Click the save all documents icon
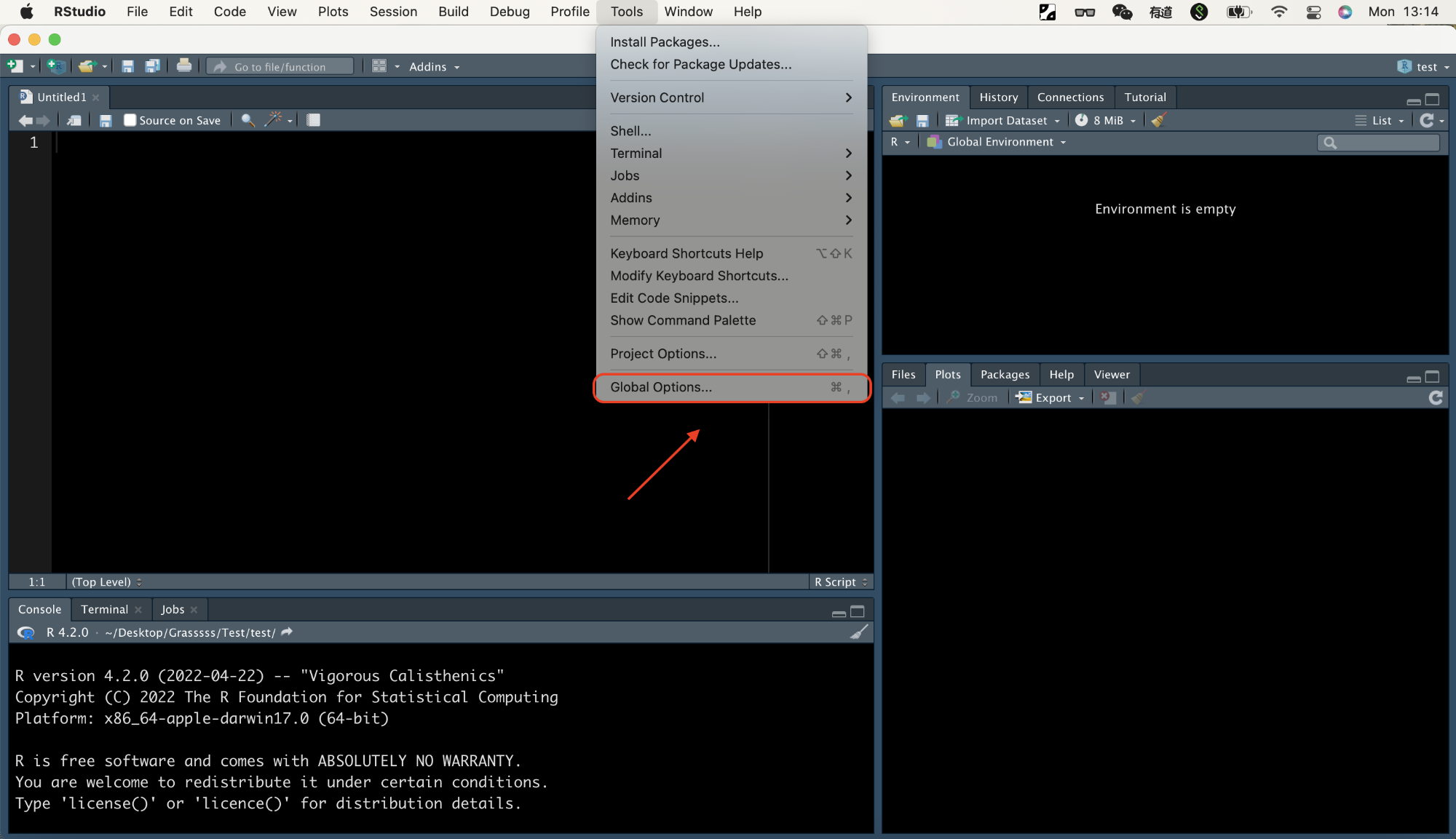 click(152, 66)
